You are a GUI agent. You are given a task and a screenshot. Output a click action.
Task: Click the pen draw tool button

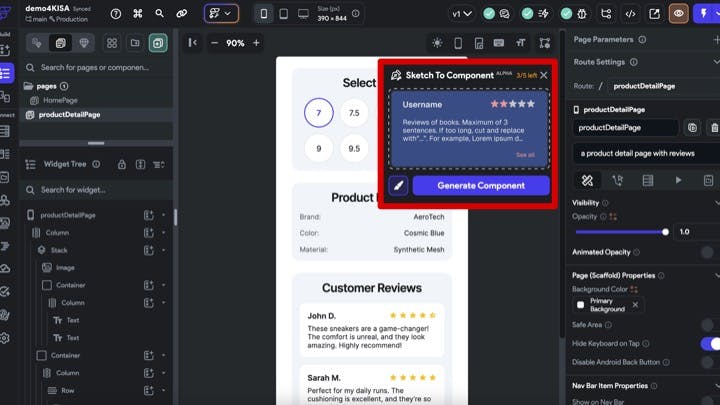[x=398, y=186]
